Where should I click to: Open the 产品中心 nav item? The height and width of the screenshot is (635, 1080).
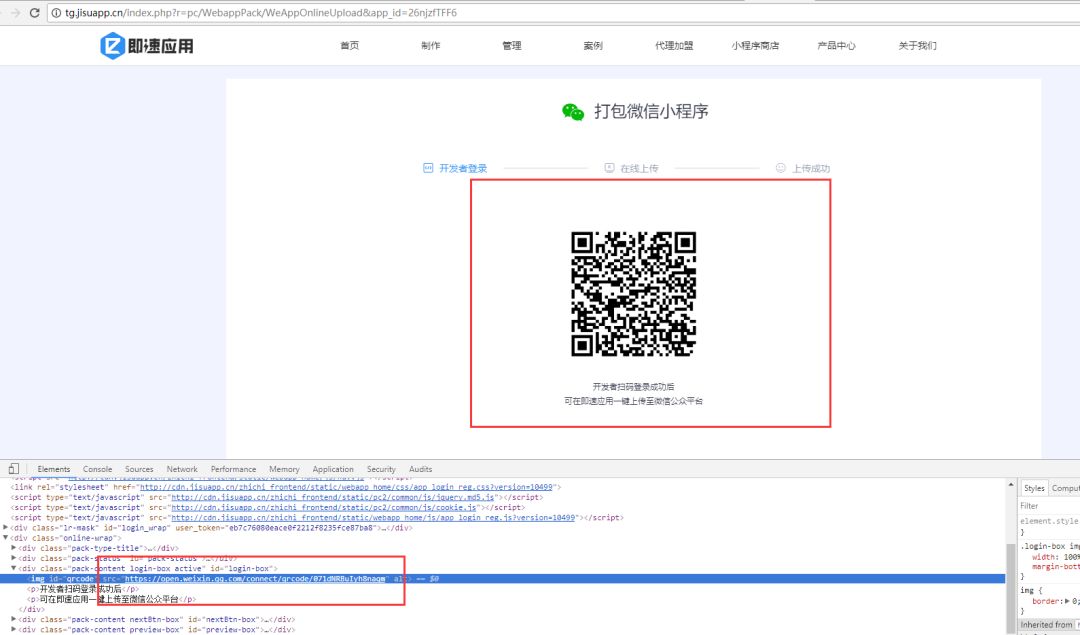pyautogui.click(x=837, y=45)
